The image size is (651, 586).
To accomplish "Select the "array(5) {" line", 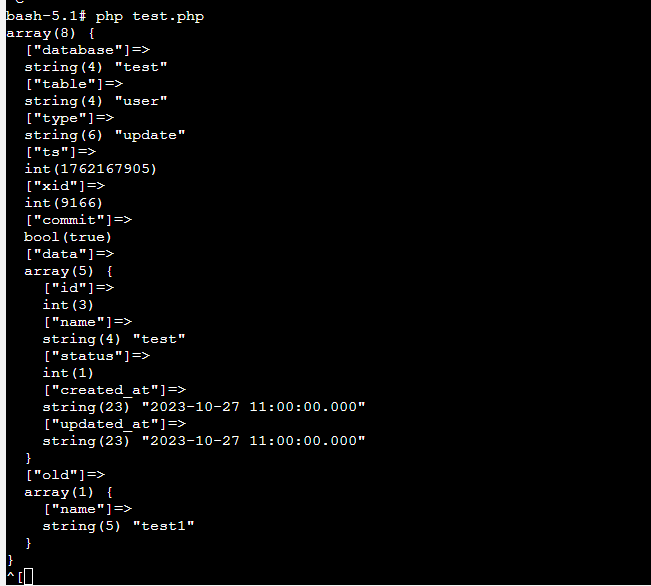I will 69,271.
